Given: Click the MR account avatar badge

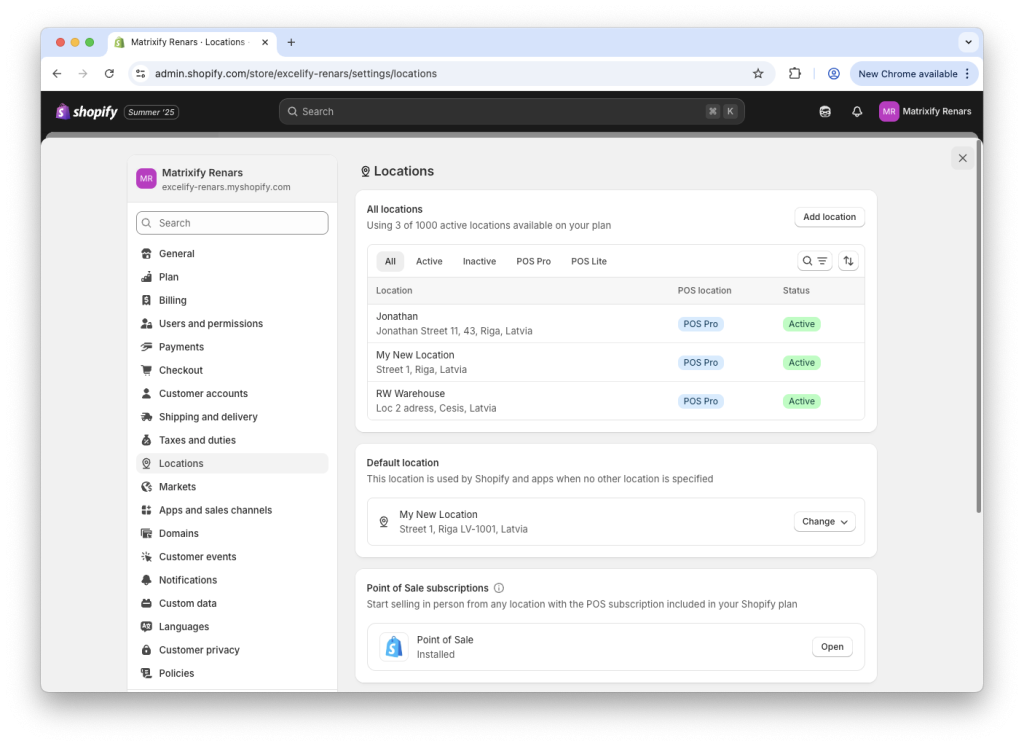Looking at the screenshot, I should click(888, 111).
